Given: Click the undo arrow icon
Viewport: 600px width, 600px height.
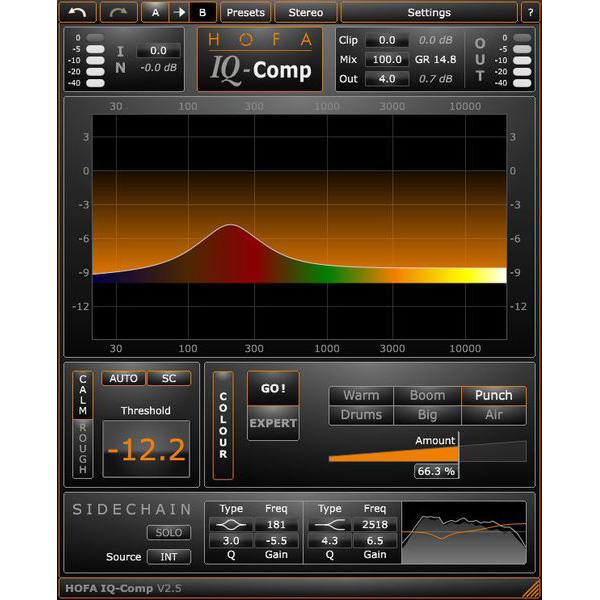Looking at the screenshot, I should (78, 12).
